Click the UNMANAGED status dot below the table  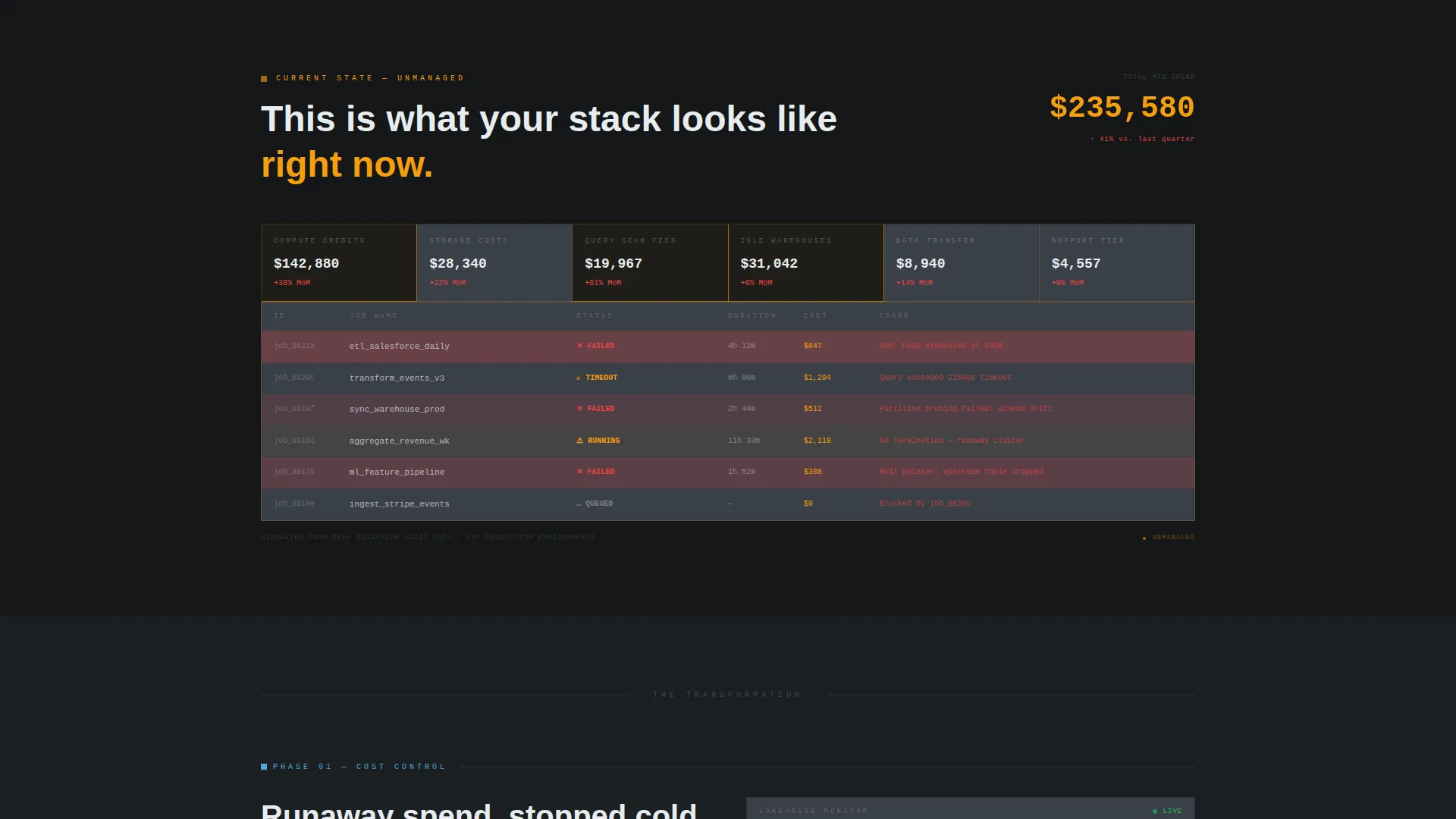[1144, 538]
